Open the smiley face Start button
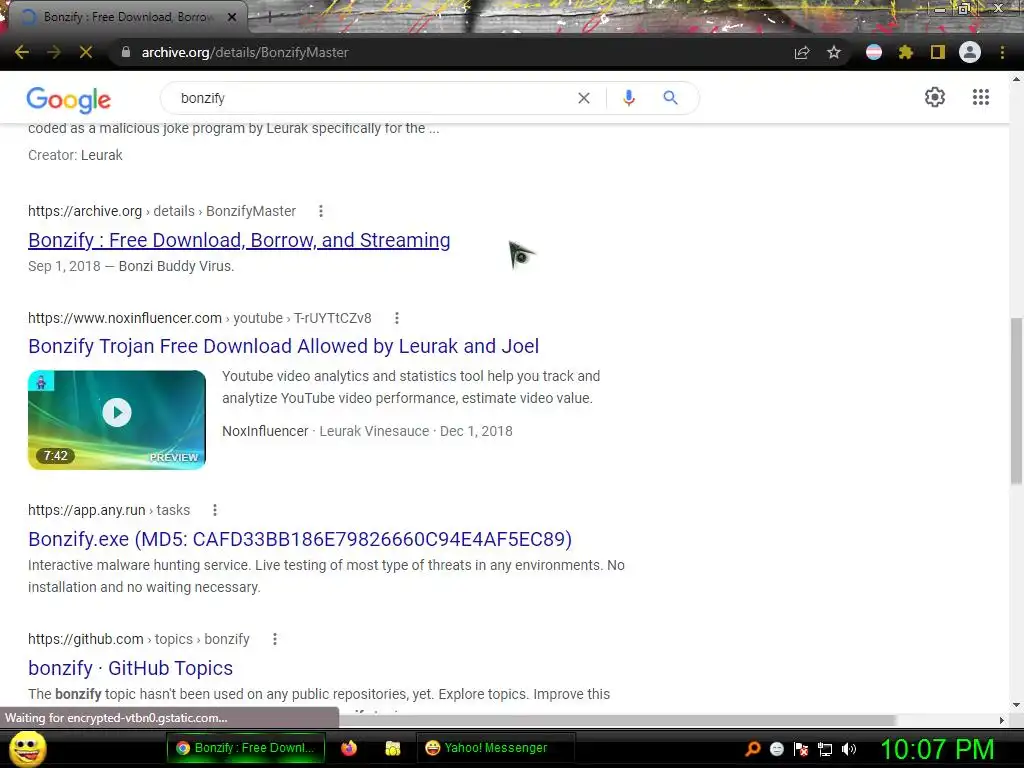The image size is (1024, 768). tap(28, 748)
